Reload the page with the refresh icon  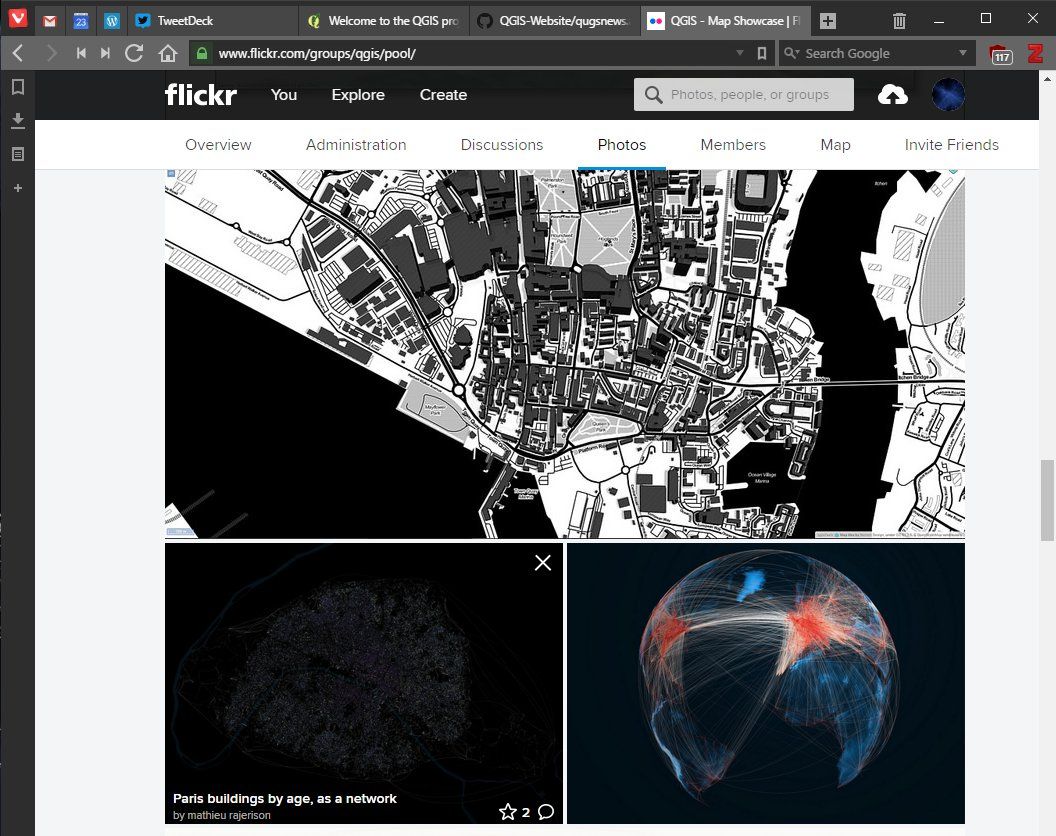(134, 53)
